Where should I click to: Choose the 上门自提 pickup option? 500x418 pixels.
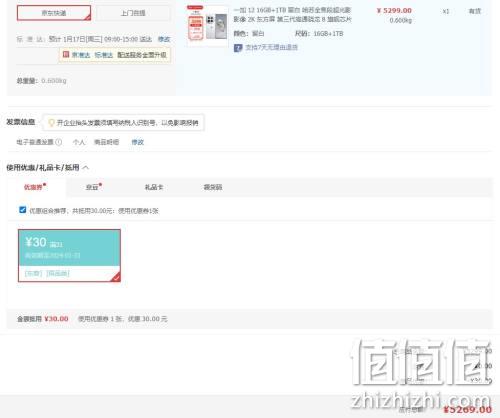[x=133, y=13]
